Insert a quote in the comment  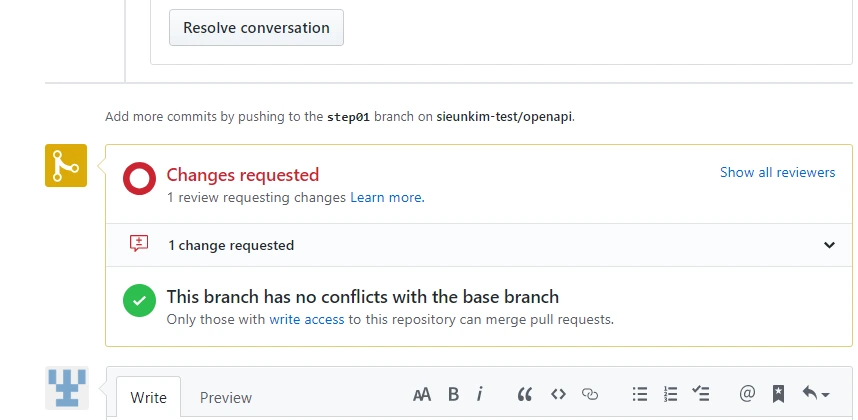[x=524, y=395]
